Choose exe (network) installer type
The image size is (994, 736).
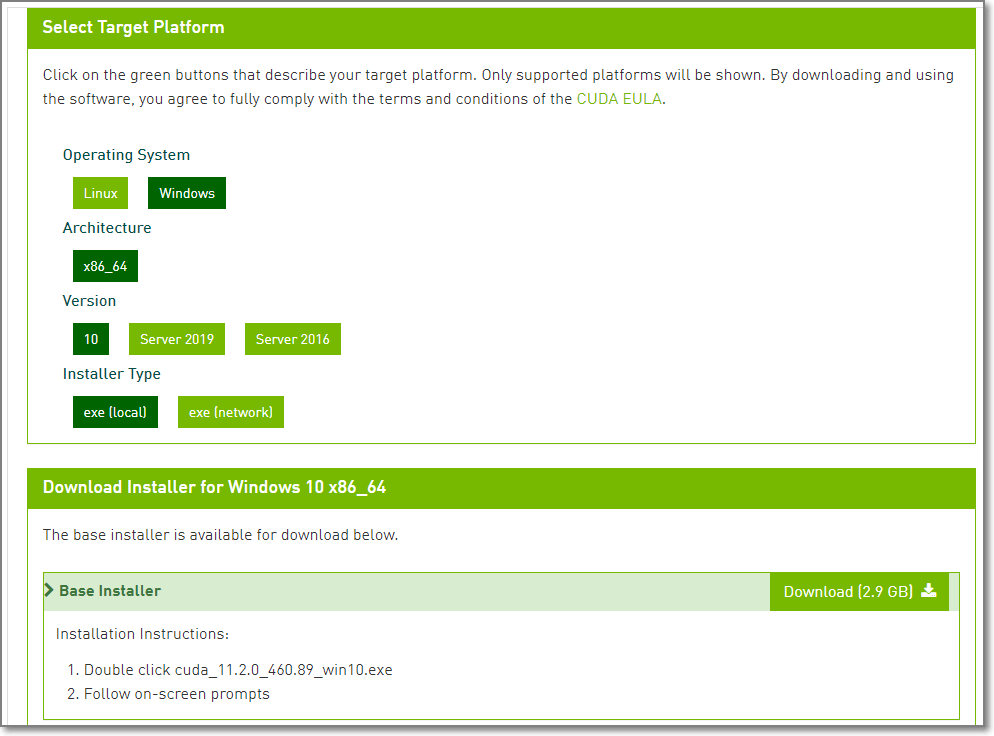pyautogui.click(x=231, y=412)
